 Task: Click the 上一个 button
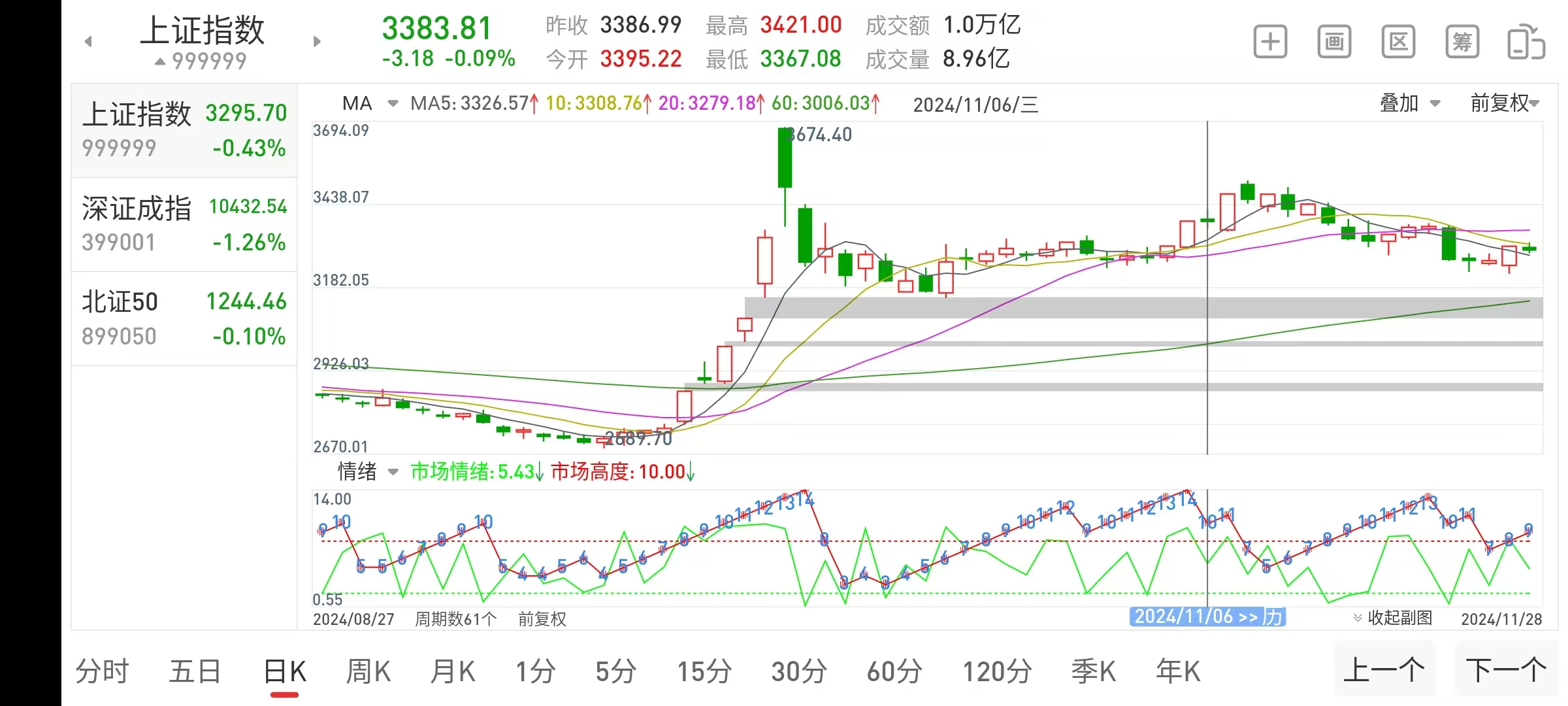pyautogui.click(x=1384, y=670)
